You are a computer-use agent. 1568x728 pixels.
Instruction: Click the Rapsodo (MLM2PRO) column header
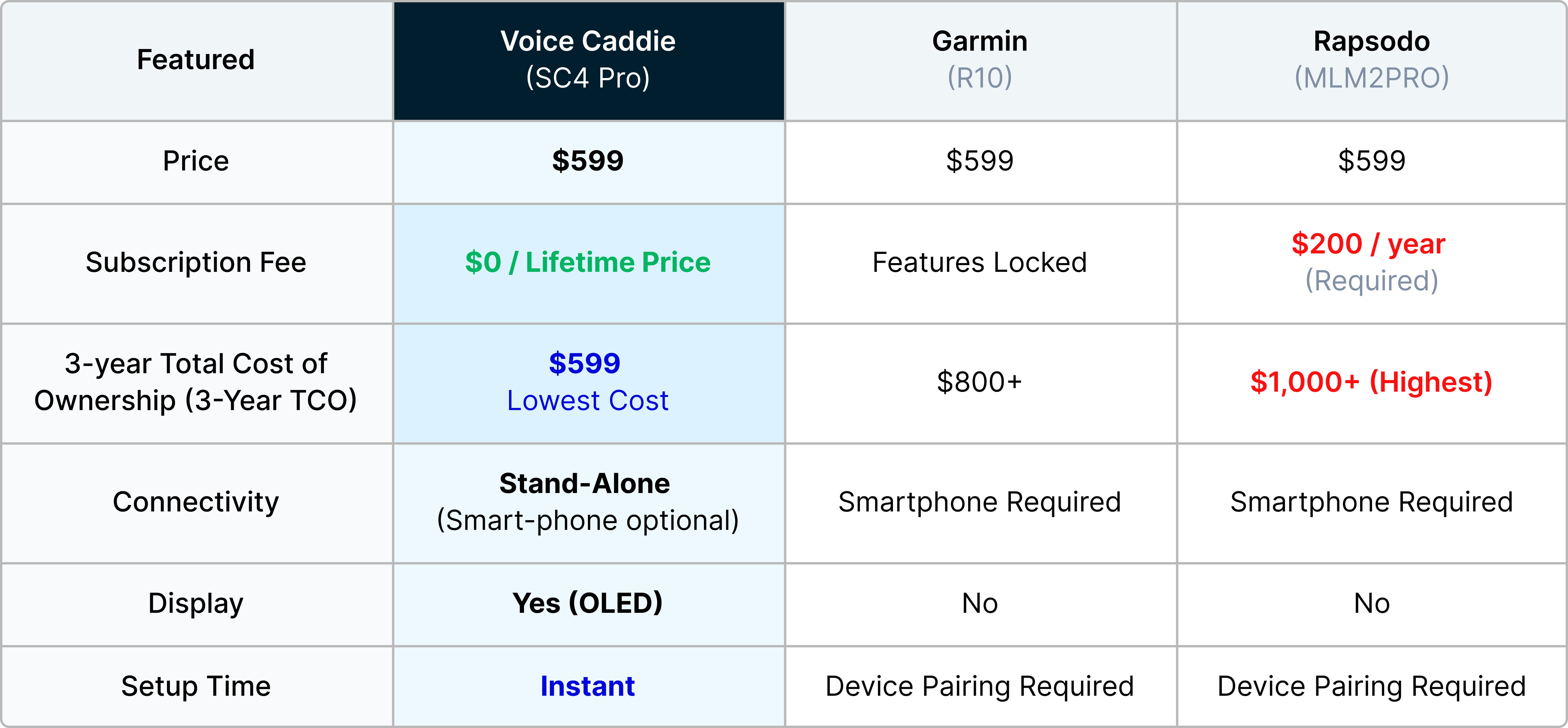[1371, 60]
